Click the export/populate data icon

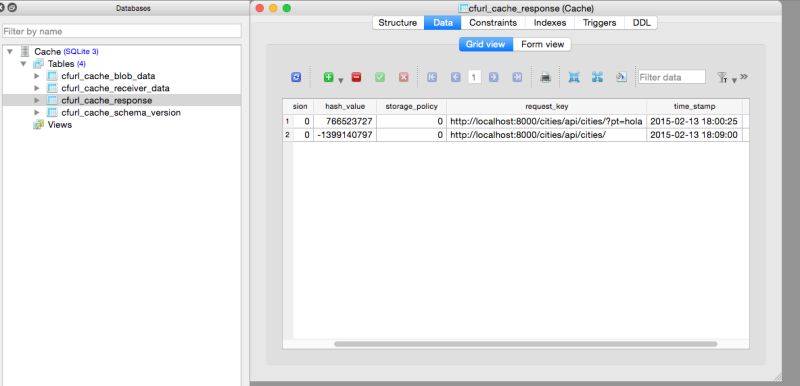point(621,77)
